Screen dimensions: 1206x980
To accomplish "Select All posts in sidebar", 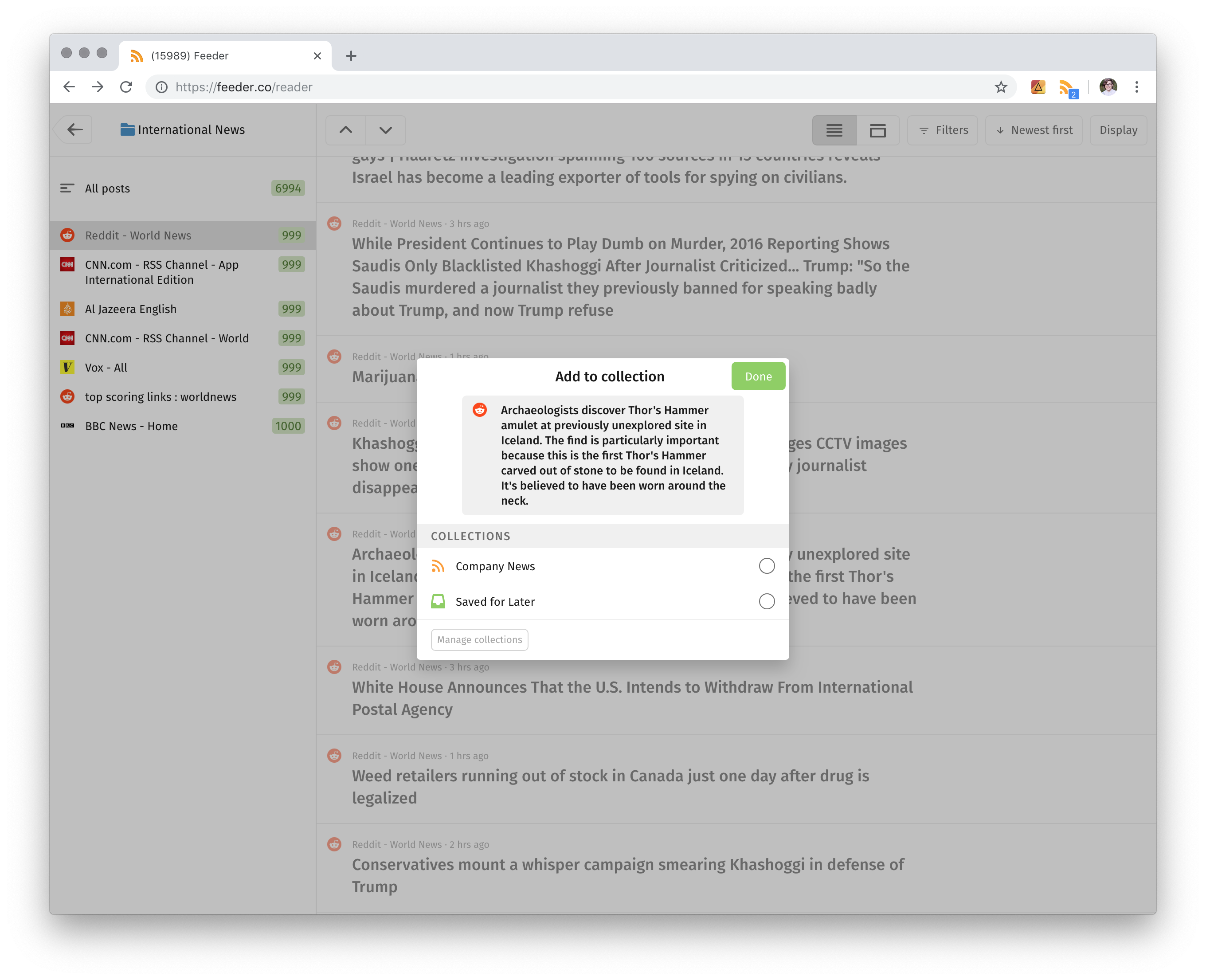I will pyautogui.click(x=182, y=188).
